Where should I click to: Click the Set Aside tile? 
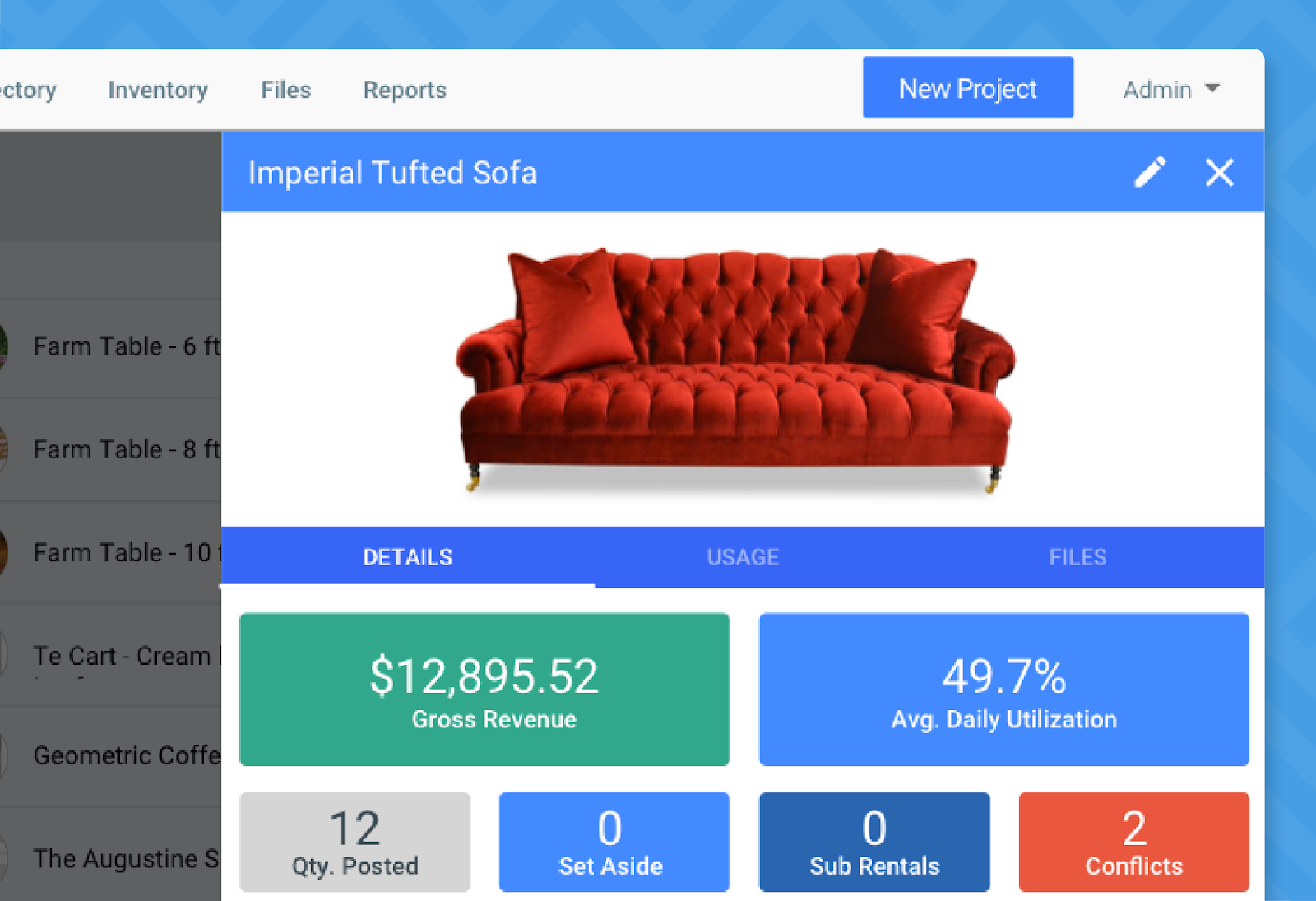[x=614, y=842]
